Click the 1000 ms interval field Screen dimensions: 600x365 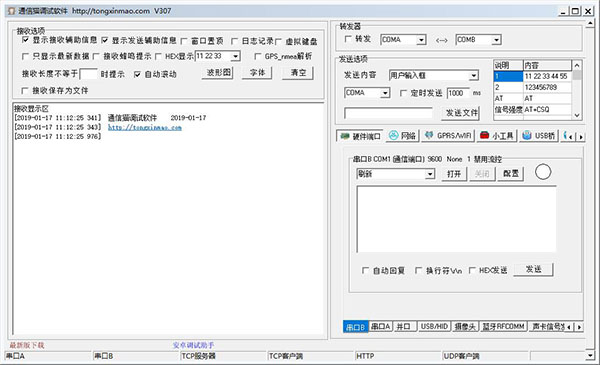tap(458, 93)
